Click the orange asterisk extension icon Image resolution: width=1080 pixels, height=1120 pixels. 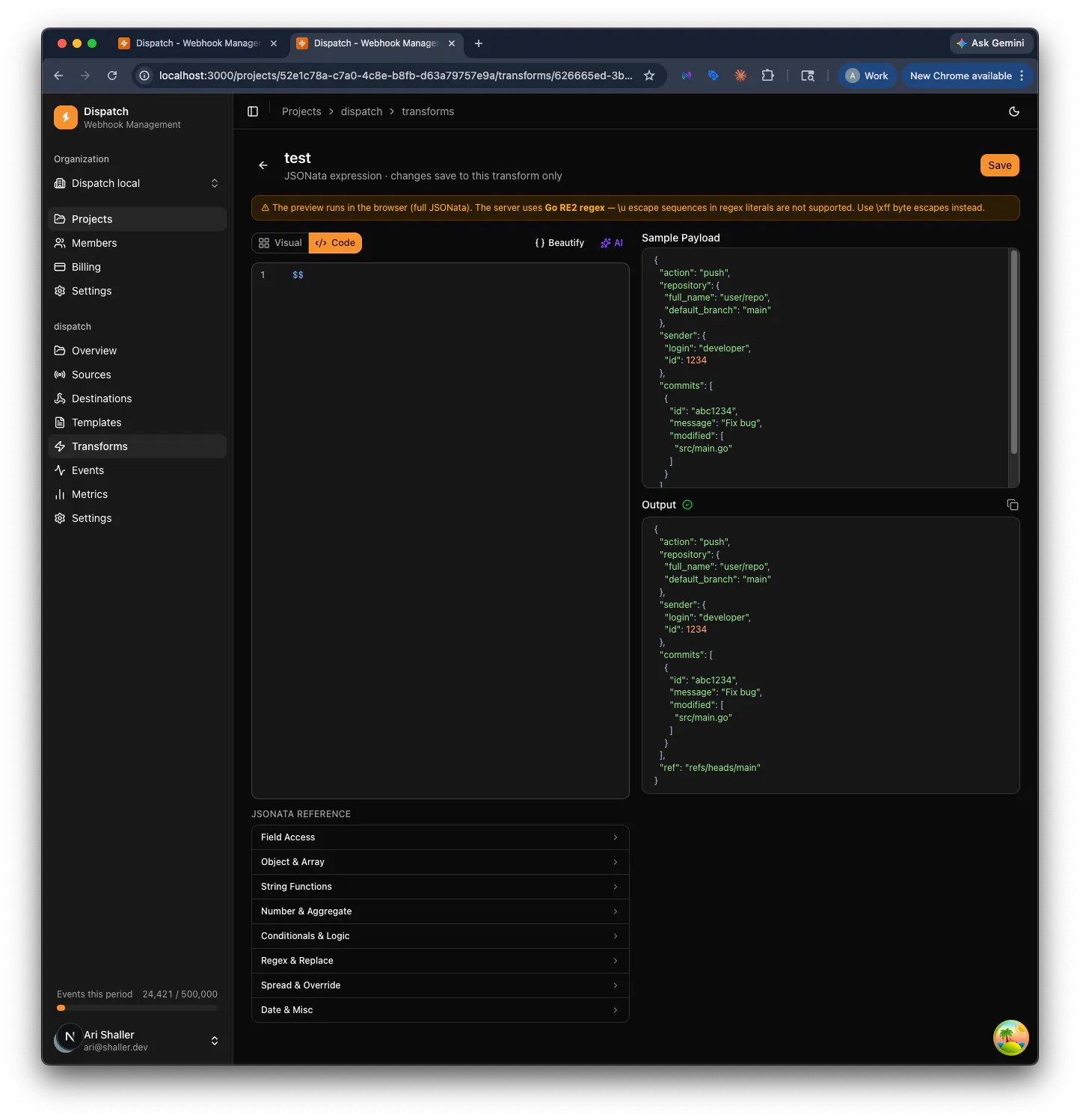point(740,76)
